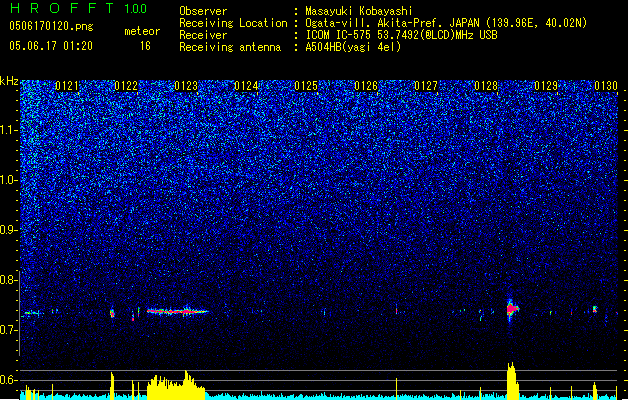Select the file name 0506170120.png
Viewport: 629px width, 400px height.
click(x=51, y=26)
